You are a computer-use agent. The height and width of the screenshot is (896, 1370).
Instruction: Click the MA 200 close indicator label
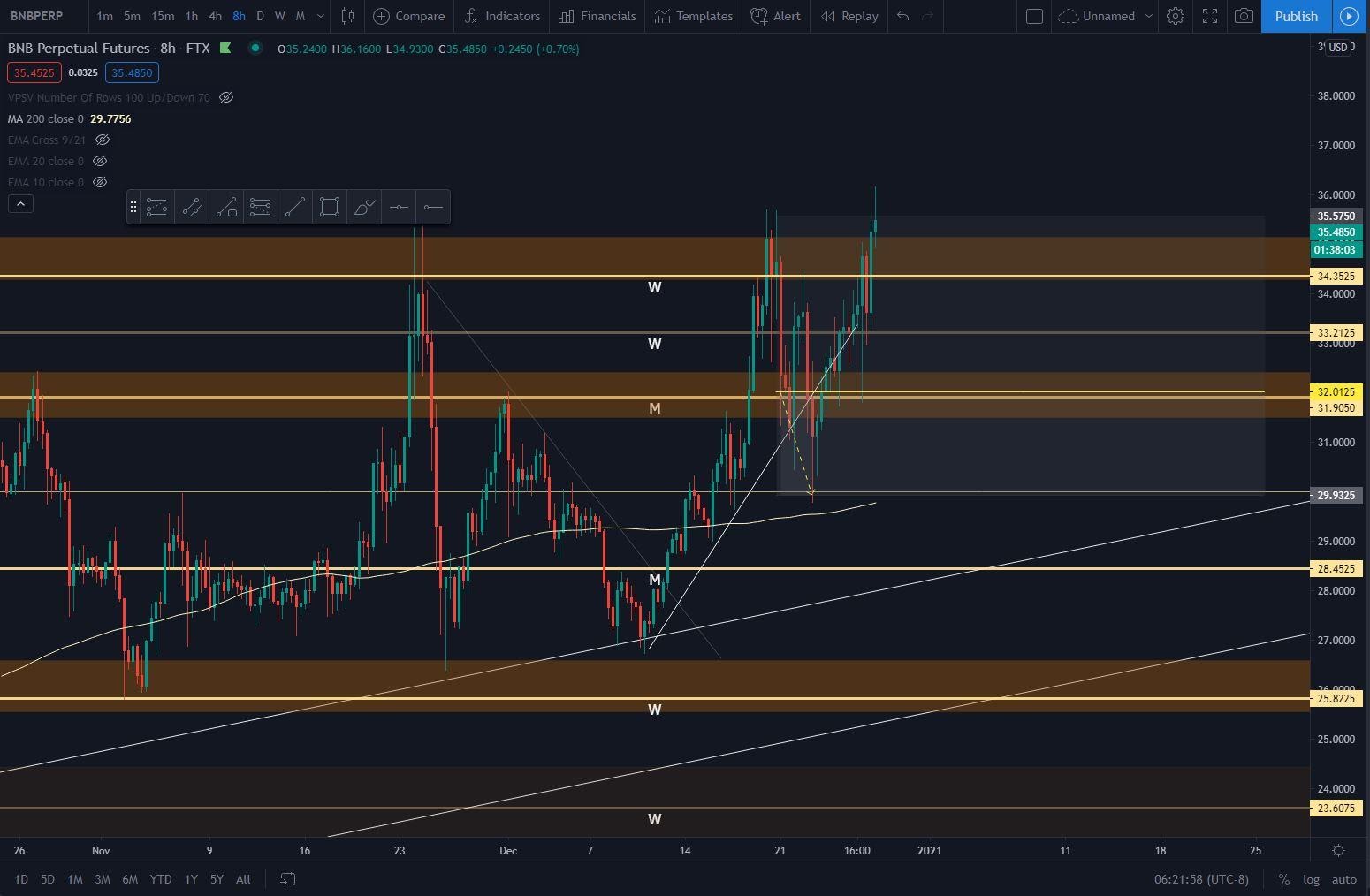45,118
